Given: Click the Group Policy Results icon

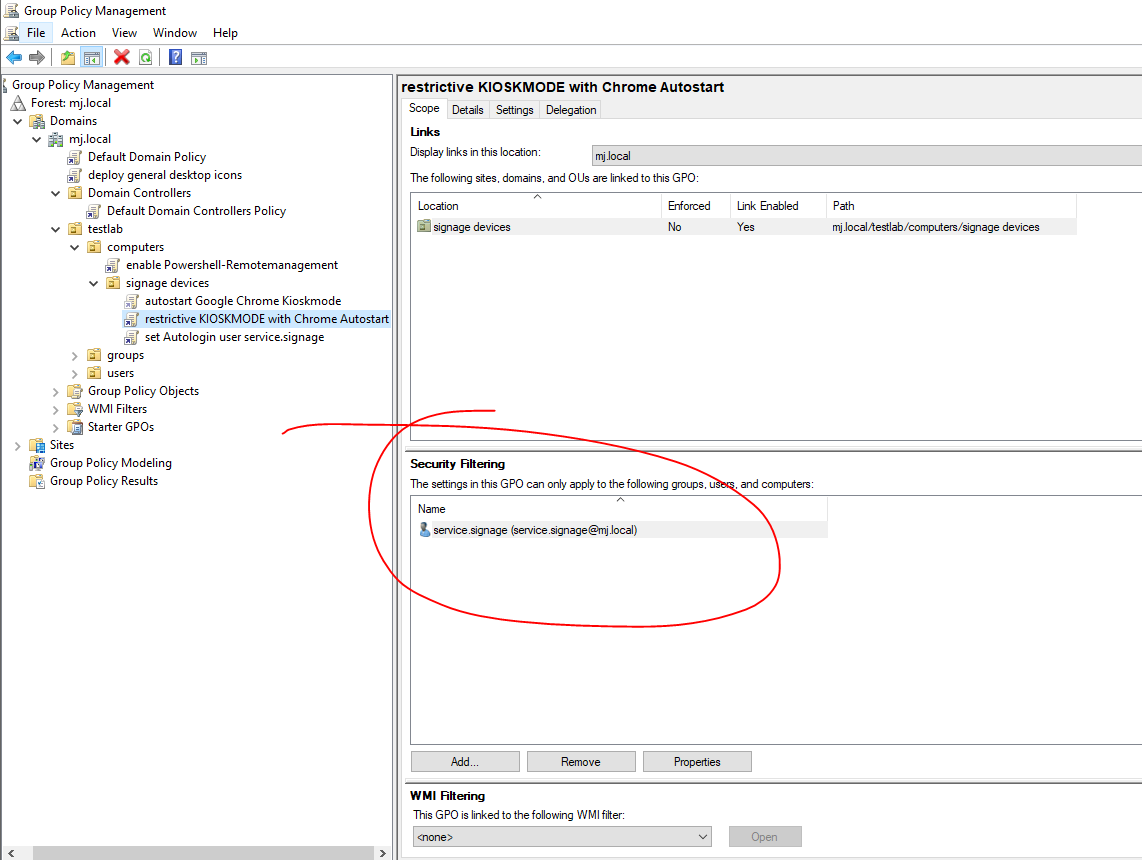Looking at the screenshot, I should [x=37, y=481].
